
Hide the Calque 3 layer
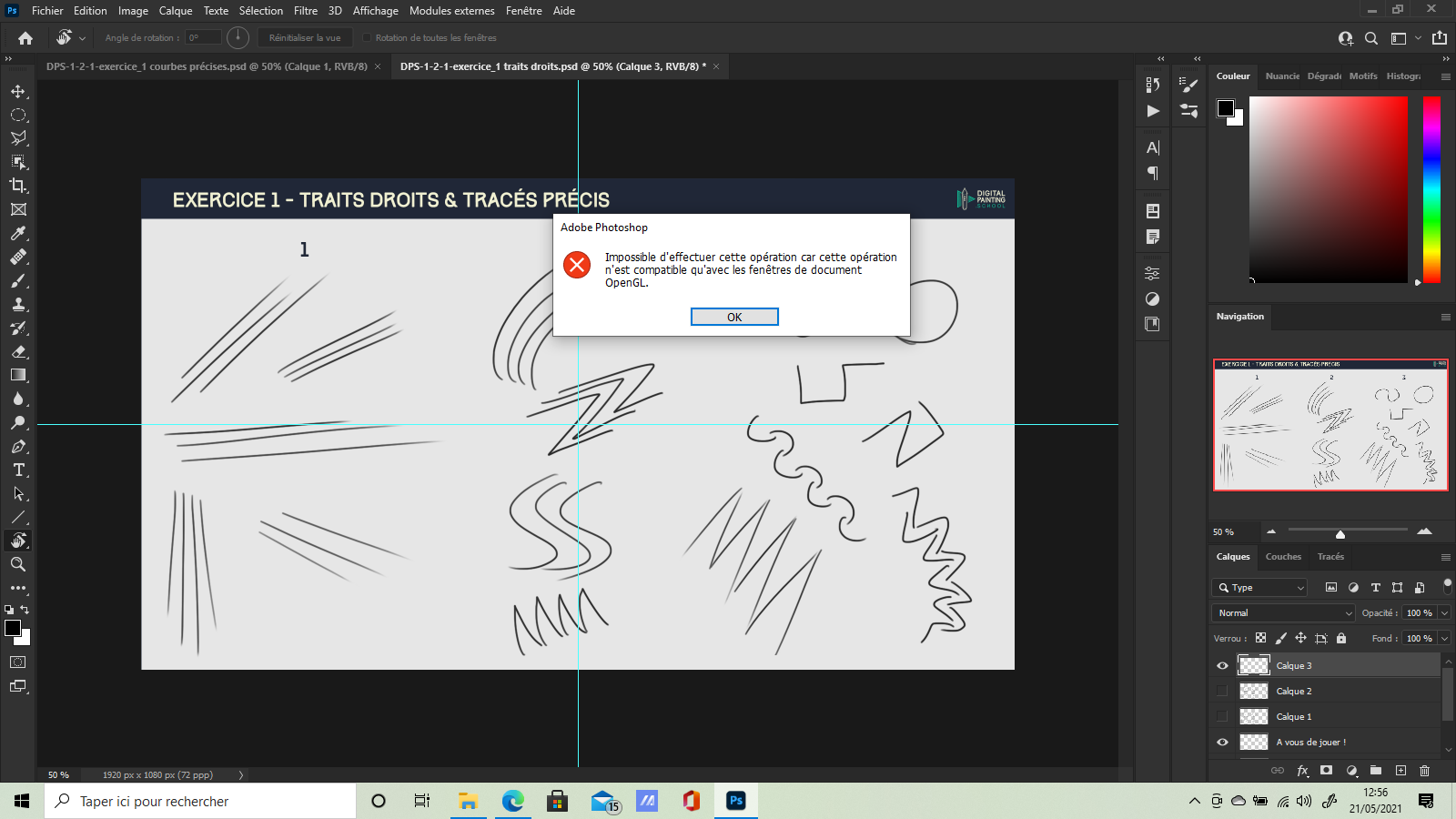[1223, 665]
